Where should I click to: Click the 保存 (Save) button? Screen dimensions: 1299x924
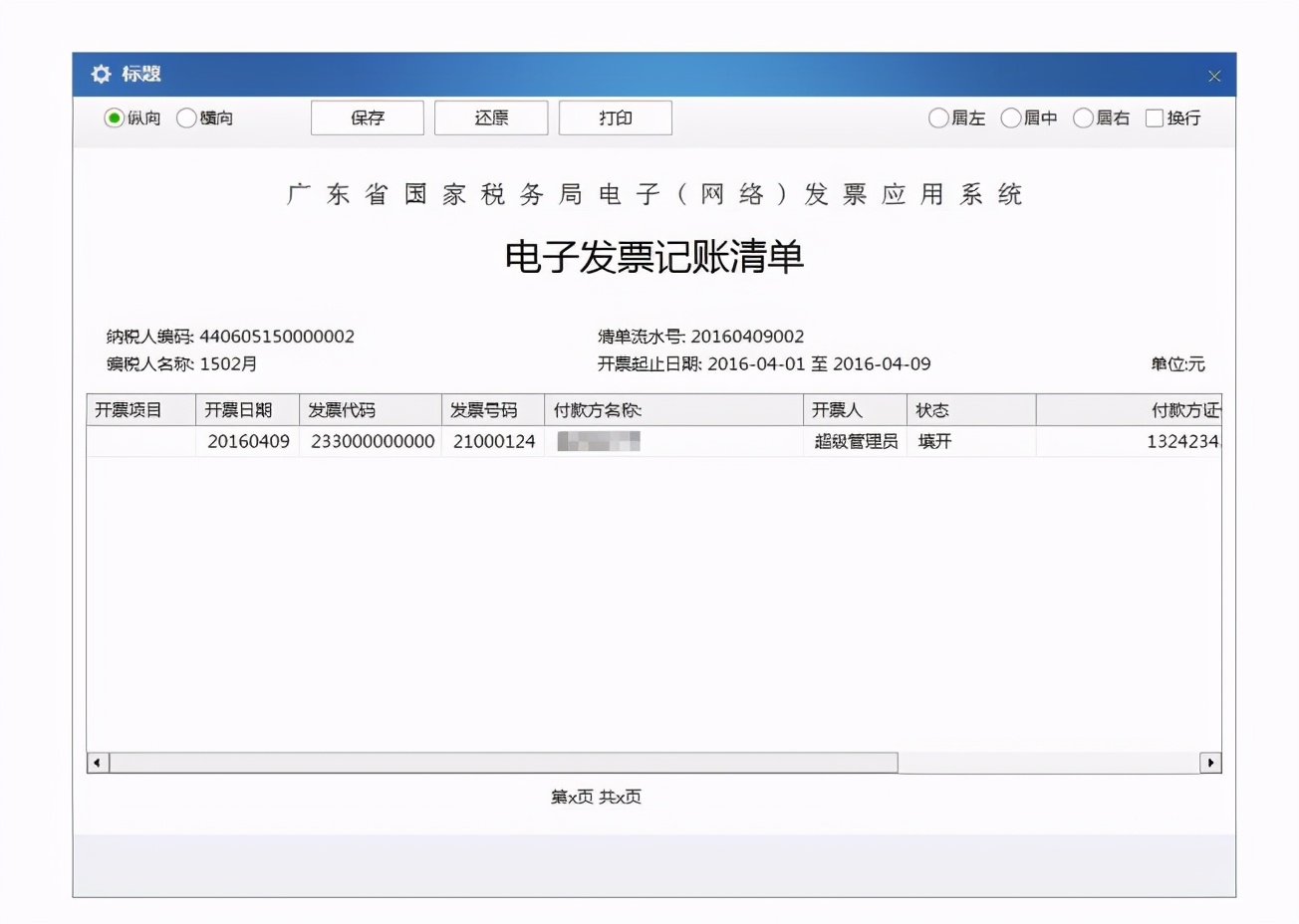367,117
